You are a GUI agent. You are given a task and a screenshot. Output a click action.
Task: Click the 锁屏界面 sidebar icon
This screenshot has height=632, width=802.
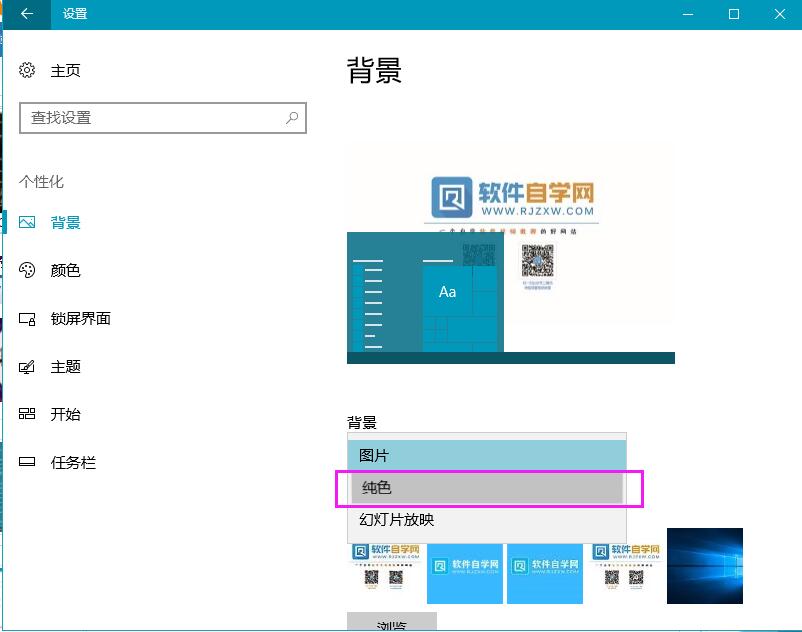click(29, 318)
